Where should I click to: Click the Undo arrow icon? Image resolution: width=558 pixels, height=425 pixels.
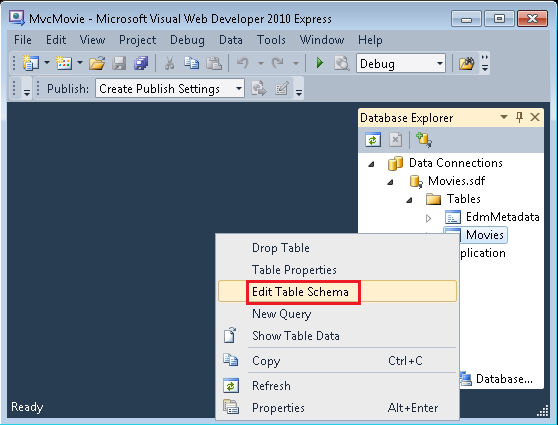pyautogui.click(x=243, y=63)
